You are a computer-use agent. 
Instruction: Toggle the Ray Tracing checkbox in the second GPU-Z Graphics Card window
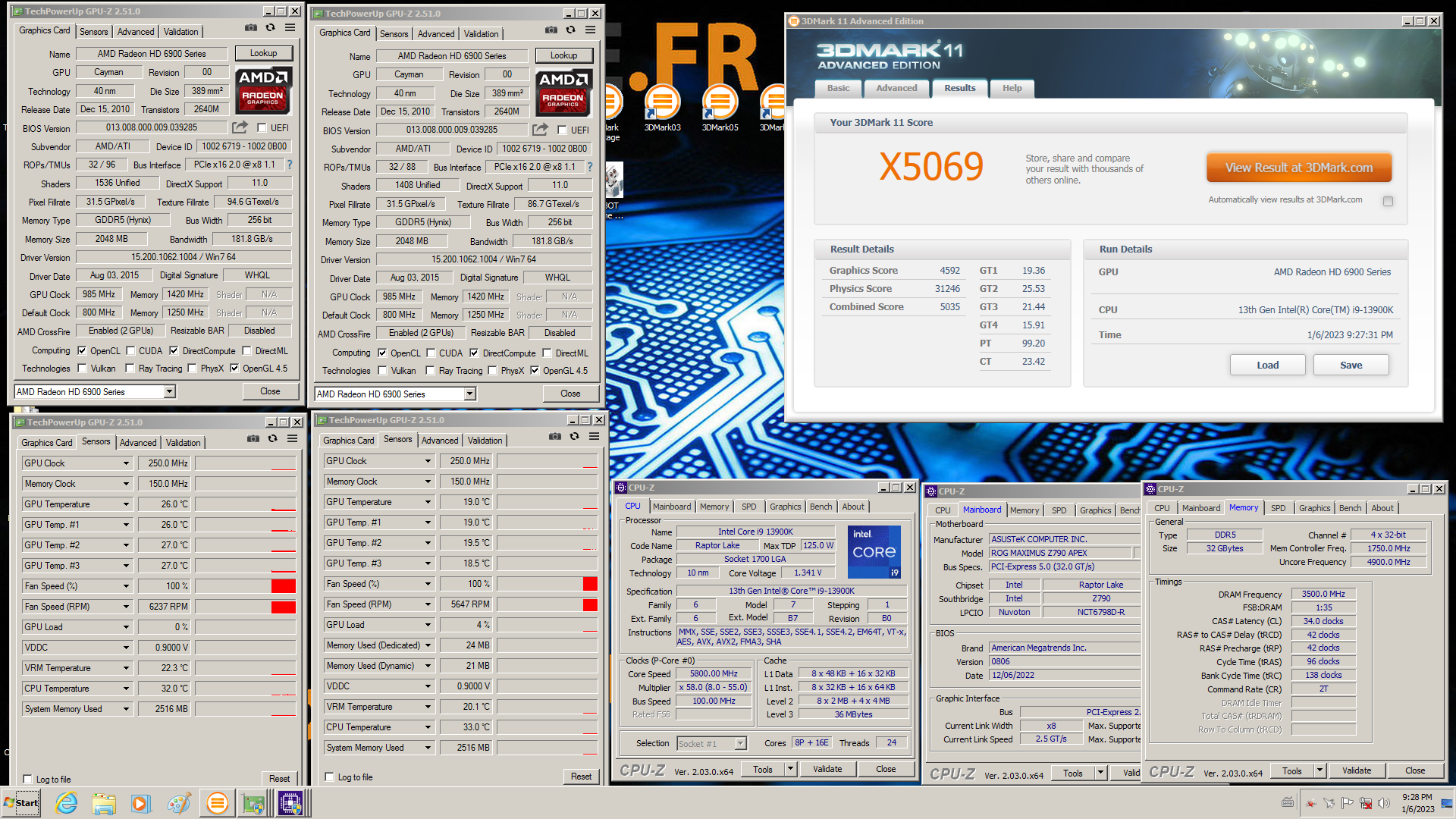coord(431,371)
